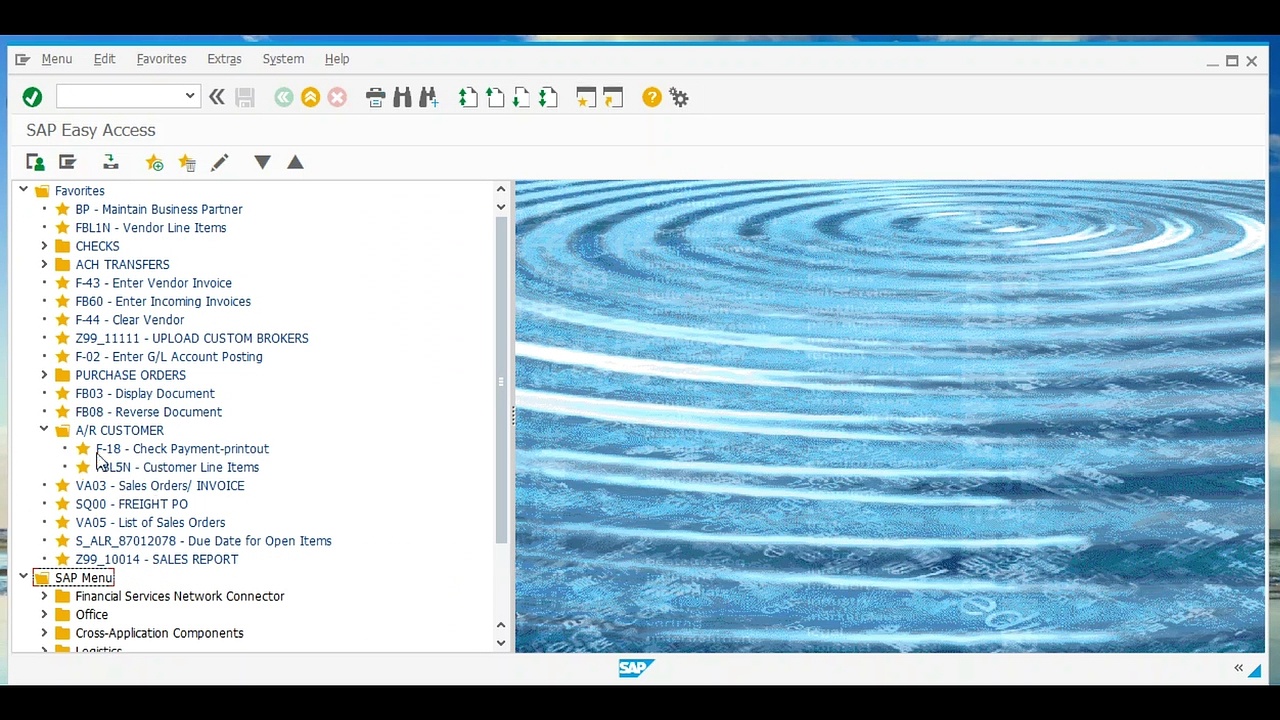Viewport: 1280px width, 720px height.
Task: Select S_ALR_87012078 - Due Date for Open Items
Action: (x=203, y=541)
